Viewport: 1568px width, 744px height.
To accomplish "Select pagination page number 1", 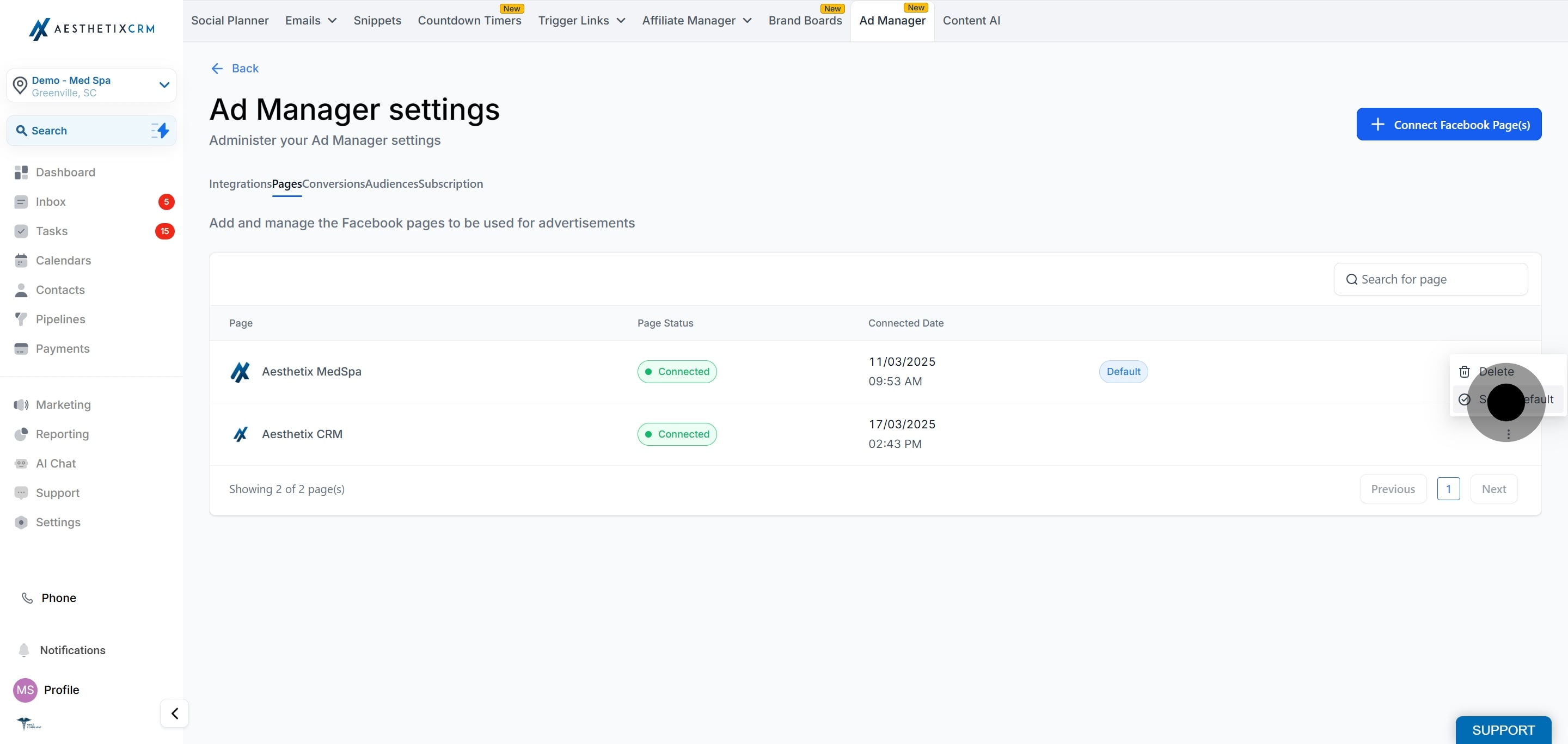I will pyautogui.click(x=1448, y=489).
